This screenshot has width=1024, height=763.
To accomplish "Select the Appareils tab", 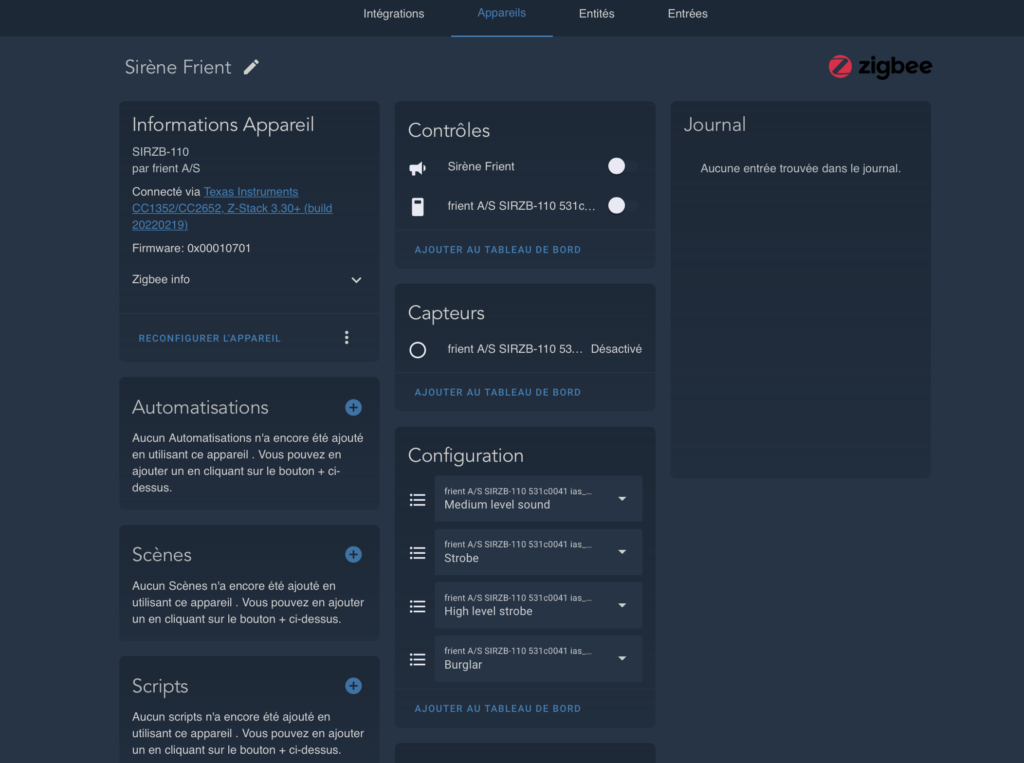I will click(502, 14).
